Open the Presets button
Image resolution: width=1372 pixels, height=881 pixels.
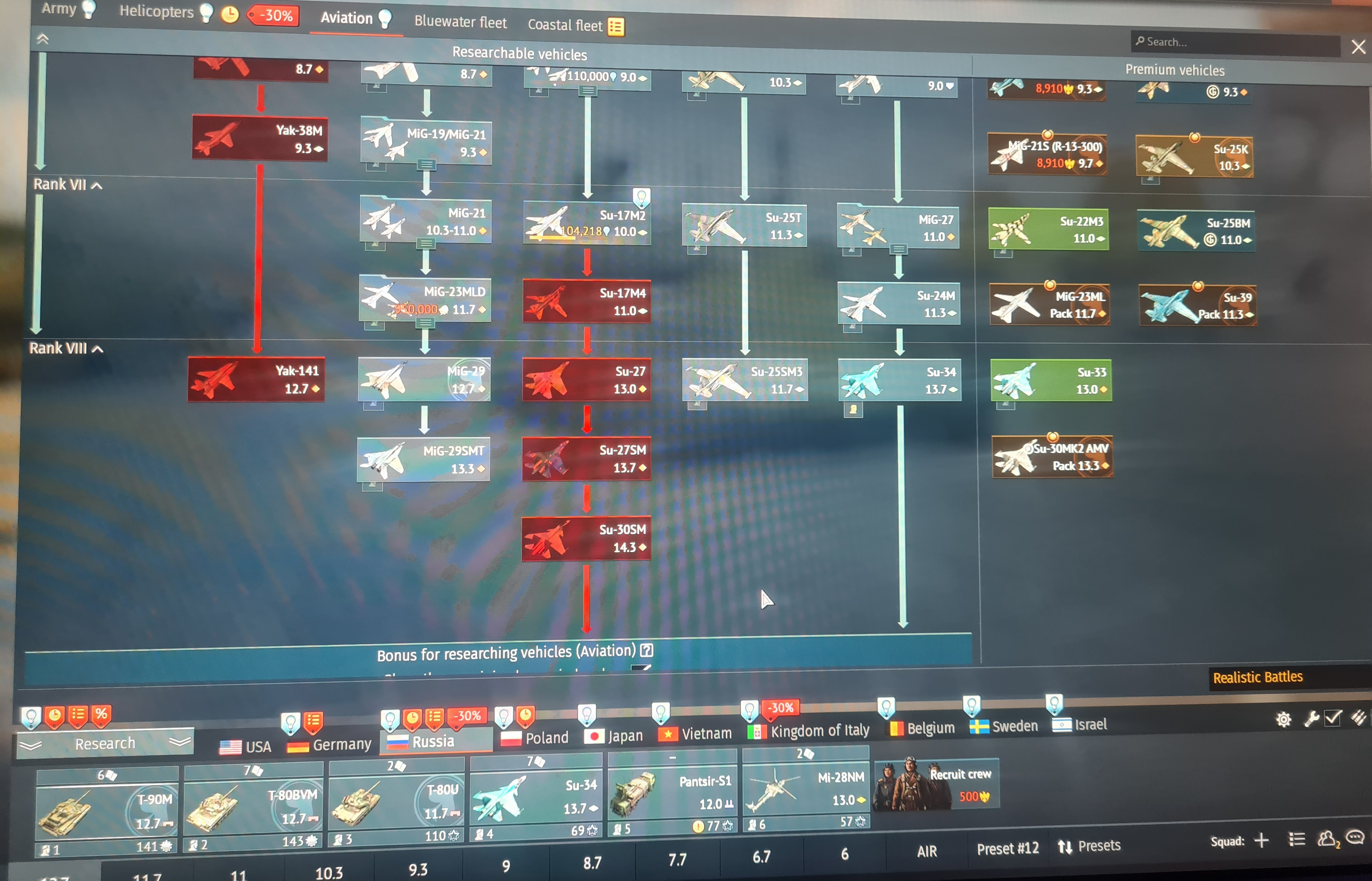[1089, 846]
